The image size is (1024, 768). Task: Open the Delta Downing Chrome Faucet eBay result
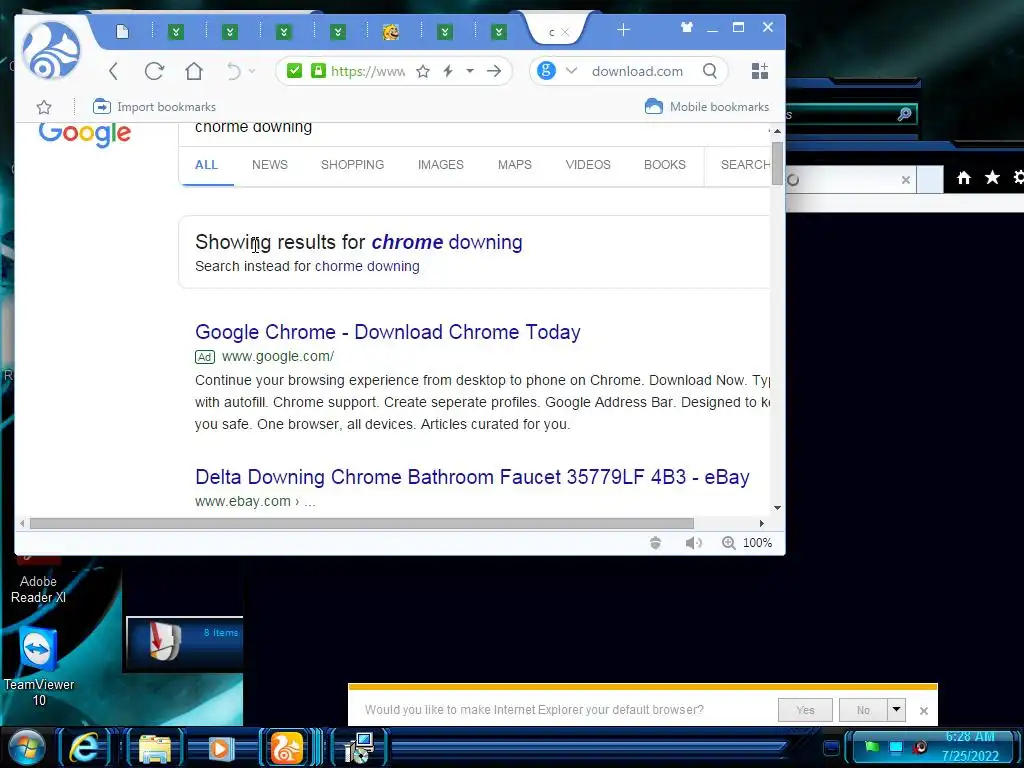point(472,477)
